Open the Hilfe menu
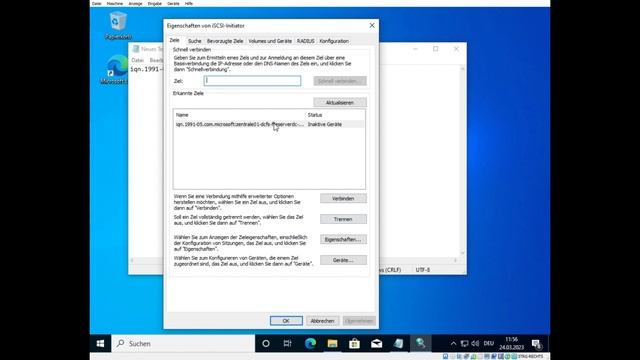This screenshot has width=640, height=360. [x=189, y=3]
